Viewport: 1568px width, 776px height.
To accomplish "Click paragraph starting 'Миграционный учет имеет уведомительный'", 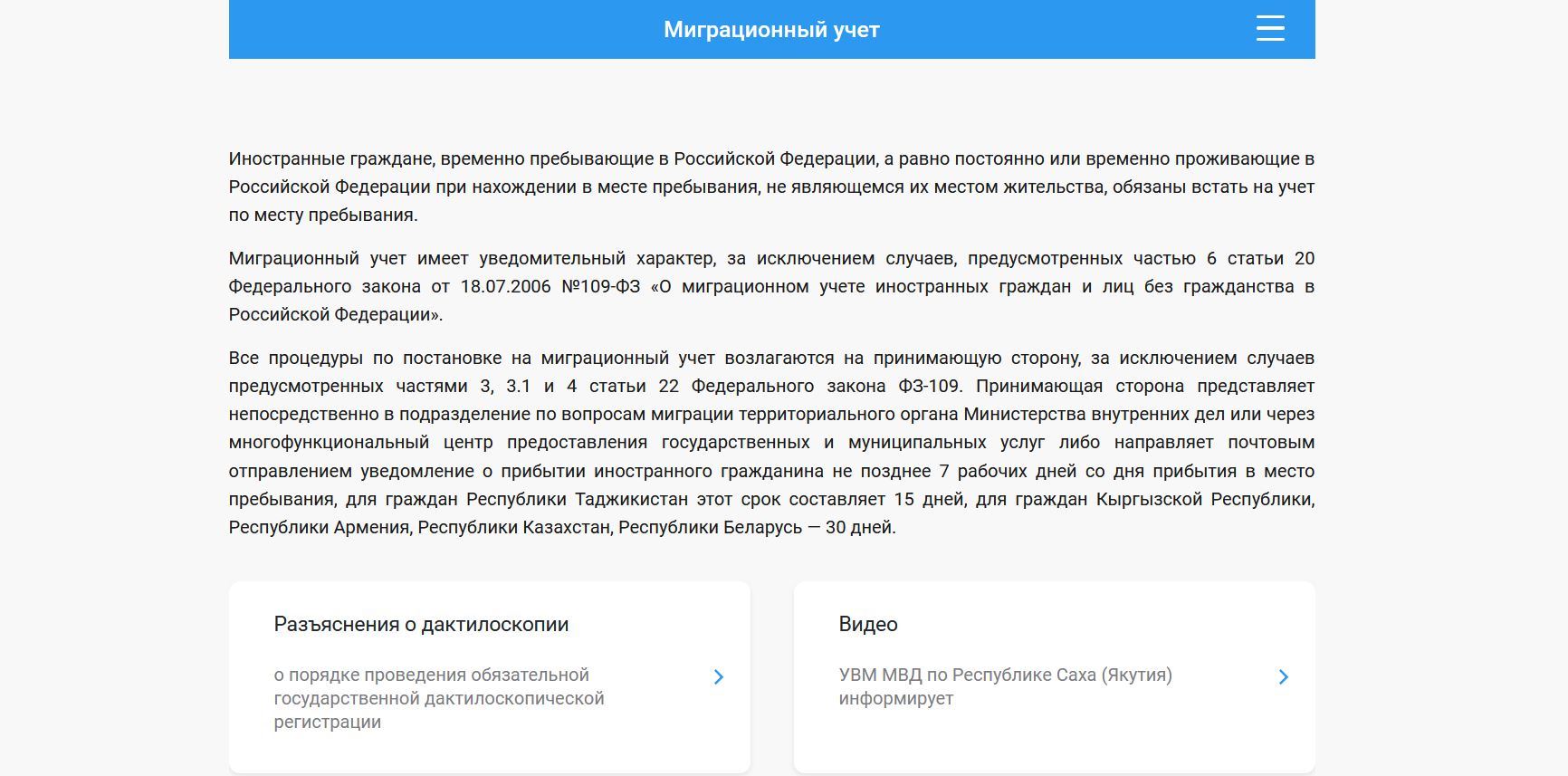I will (x=771, y=286).
